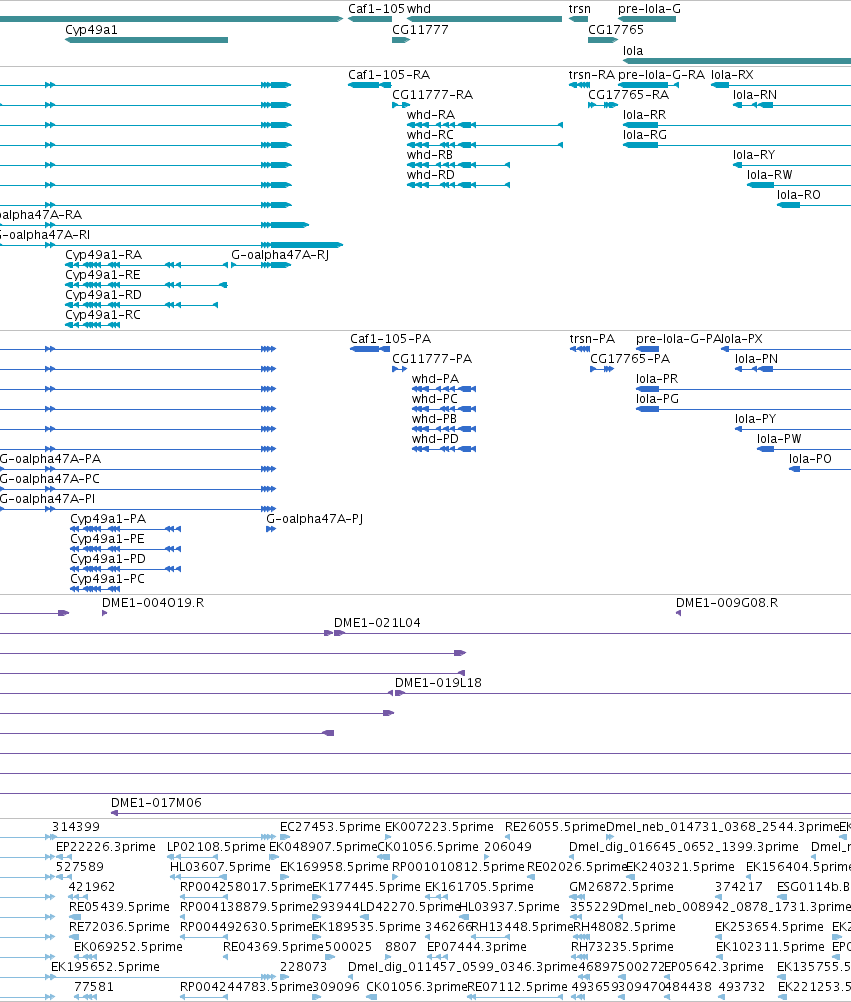Viewport: 851px width, 1002px height.
Task: Select protein lola-PR
Action: tap(743, 389)
